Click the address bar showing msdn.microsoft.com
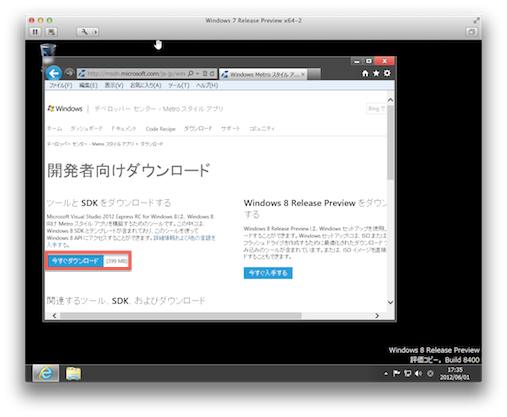507x417 pixels. [136, 73]
